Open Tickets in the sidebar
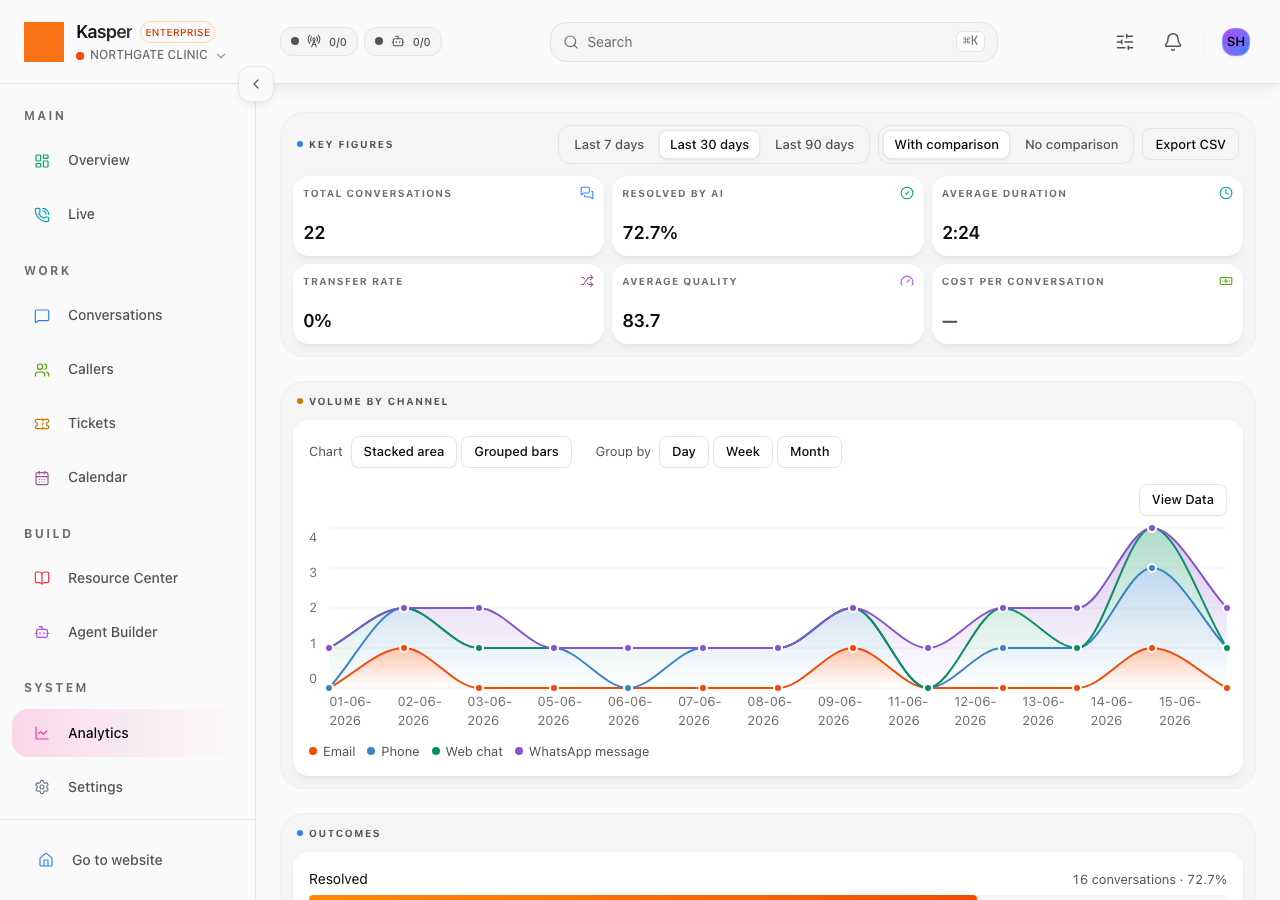Screen dimensions: 1280x900 click(x=128, y=423)
